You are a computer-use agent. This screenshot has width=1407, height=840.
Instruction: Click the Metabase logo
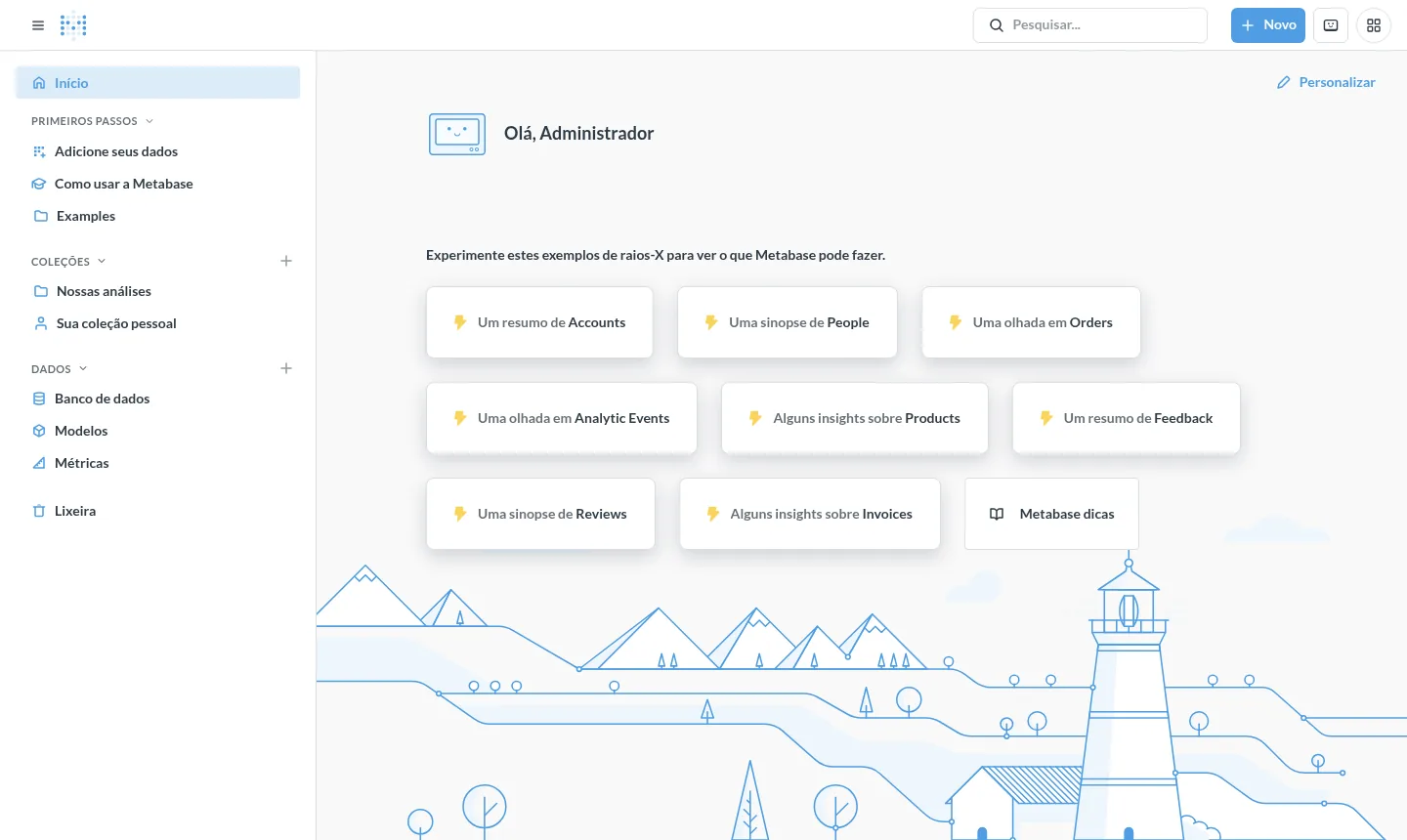pyautogui.click(x=73, y=25)
